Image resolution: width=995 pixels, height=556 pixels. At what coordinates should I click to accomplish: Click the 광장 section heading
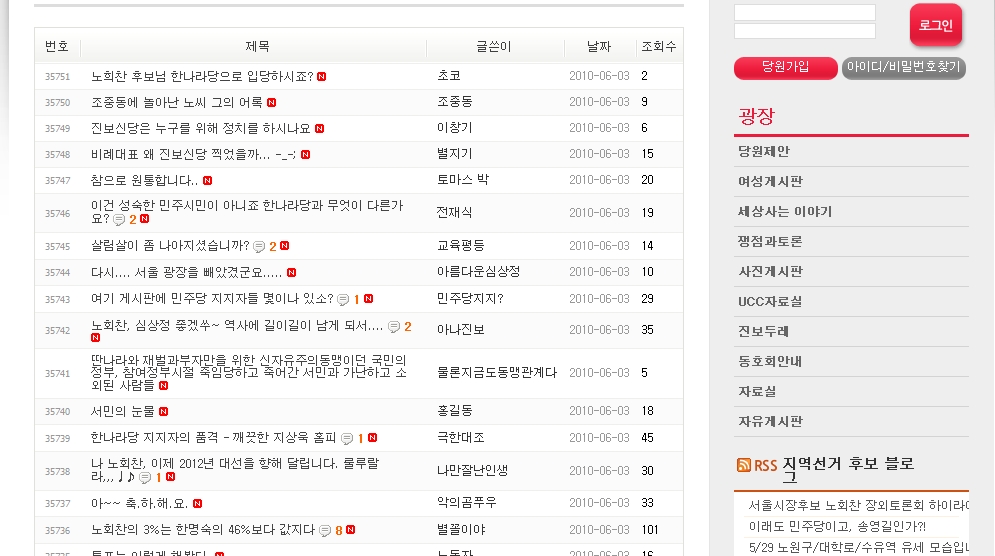(756, 116)
